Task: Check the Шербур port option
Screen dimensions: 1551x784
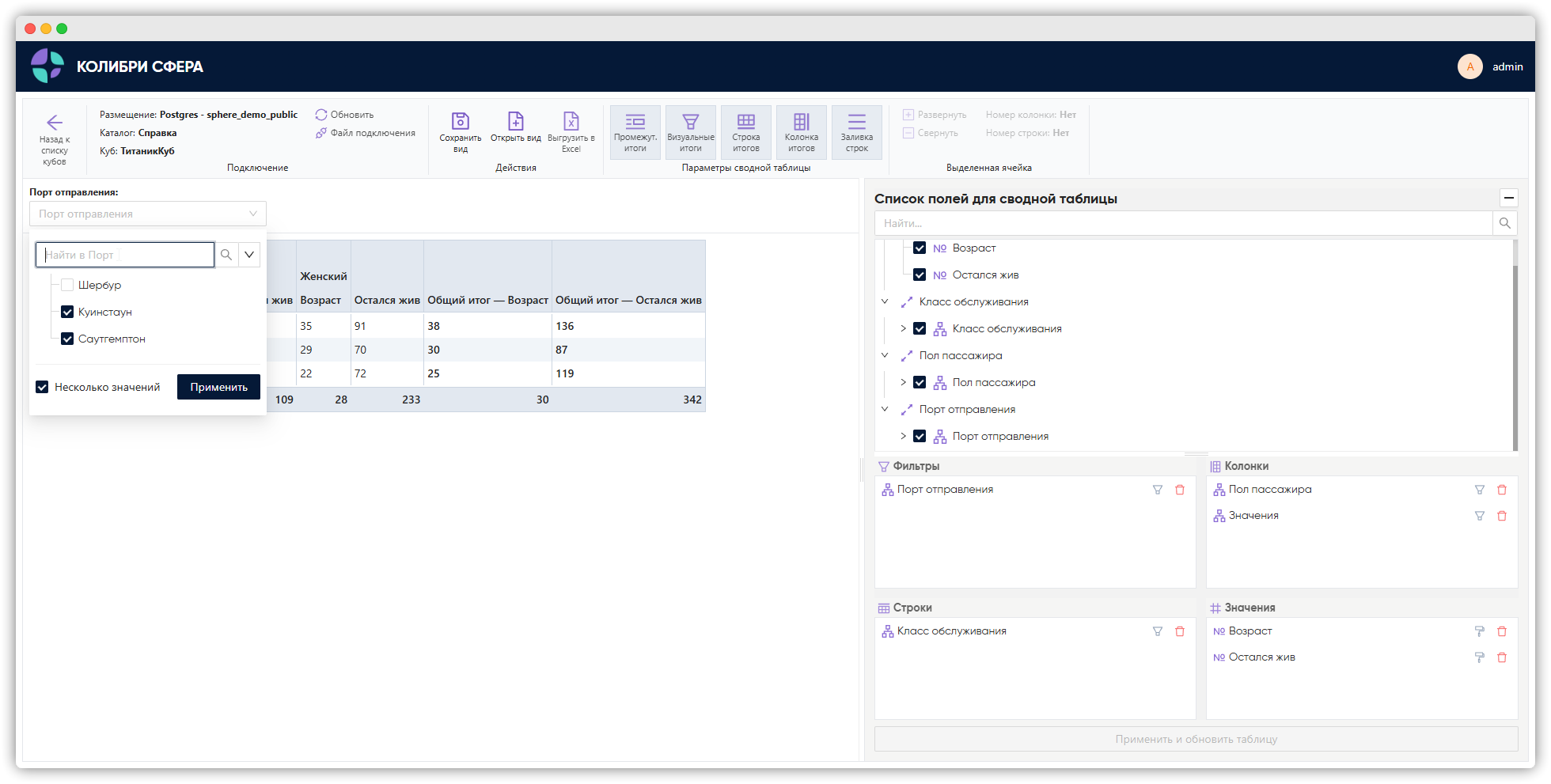Action: (x=67, y=285)
